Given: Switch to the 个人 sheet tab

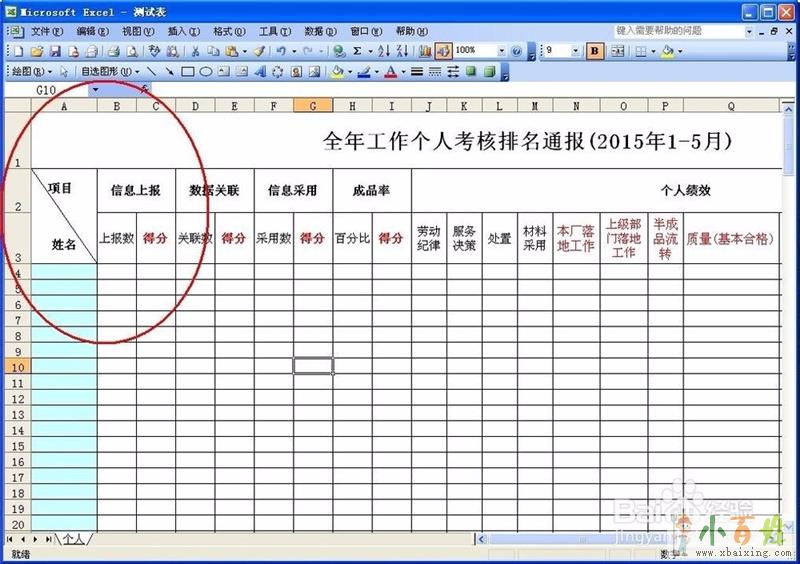Looking at the screenshot, I should coord(72,539).
